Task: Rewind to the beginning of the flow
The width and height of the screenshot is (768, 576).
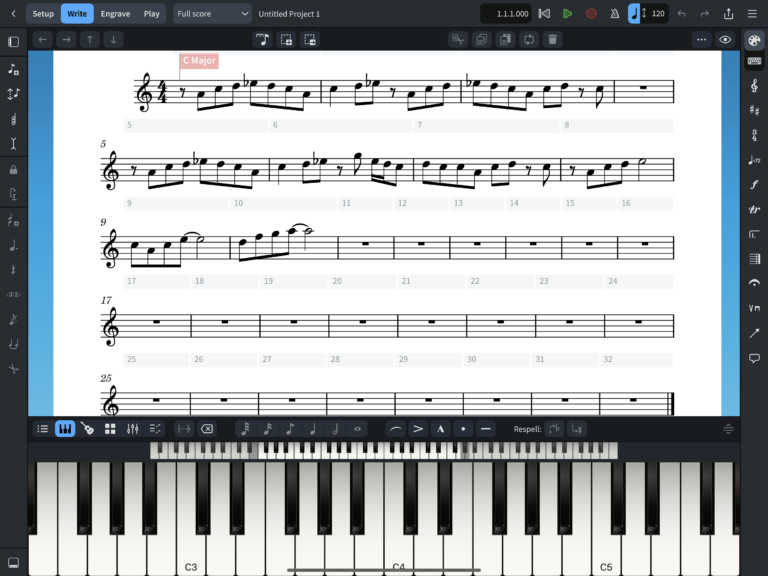Action: tap(544, 14)
